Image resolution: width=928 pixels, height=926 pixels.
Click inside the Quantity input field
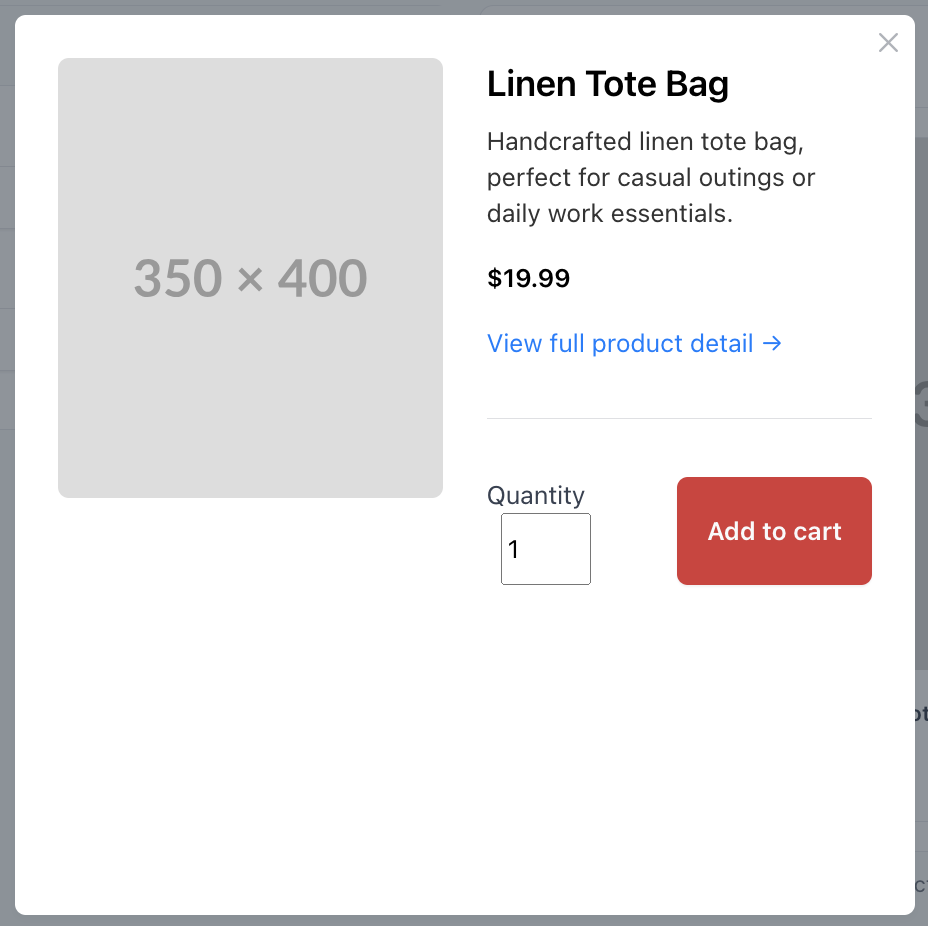click(545, 549)
